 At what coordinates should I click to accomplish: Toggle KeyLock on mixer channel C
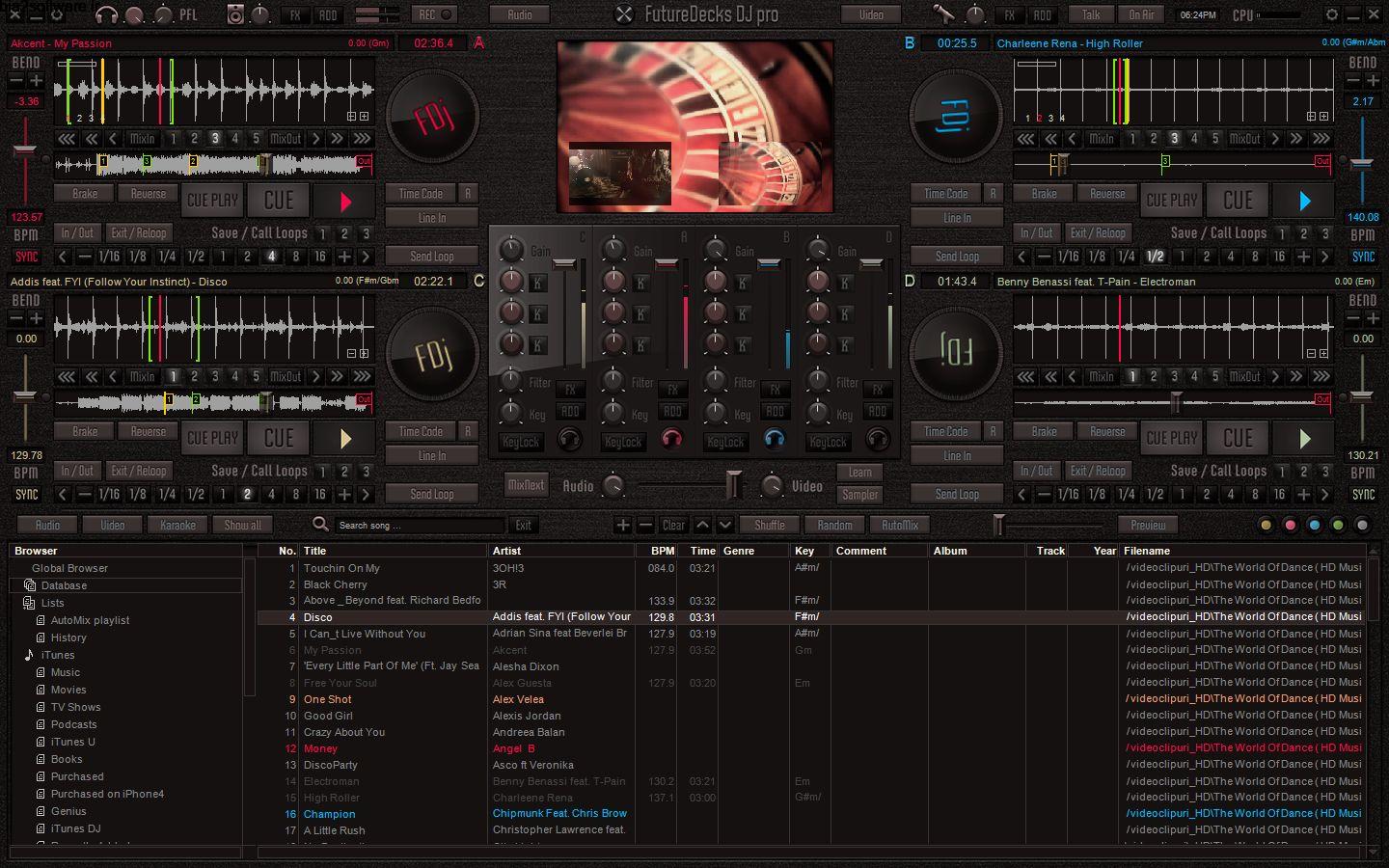coord(520,442)
